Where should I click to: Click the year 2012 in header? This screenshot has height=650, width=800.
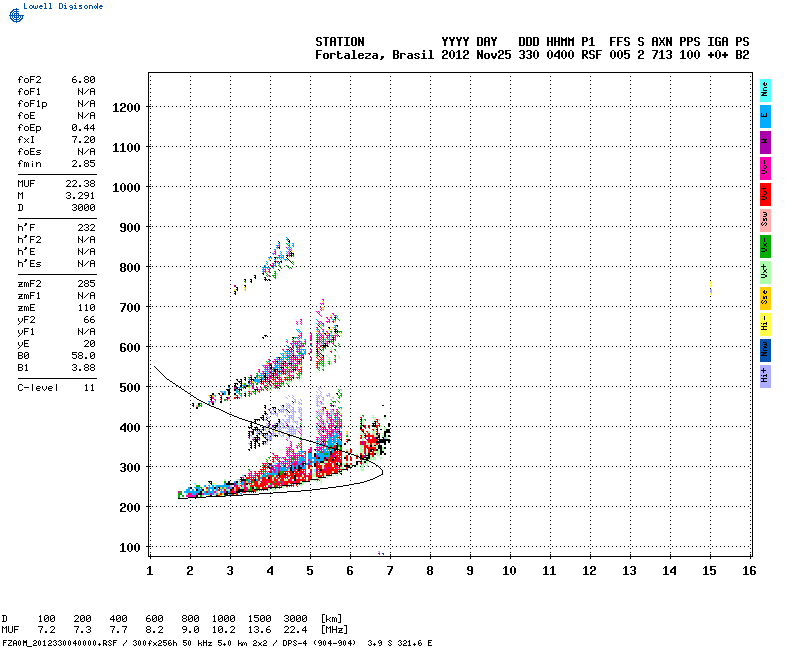pyautogui.click(x=455, y=55)
